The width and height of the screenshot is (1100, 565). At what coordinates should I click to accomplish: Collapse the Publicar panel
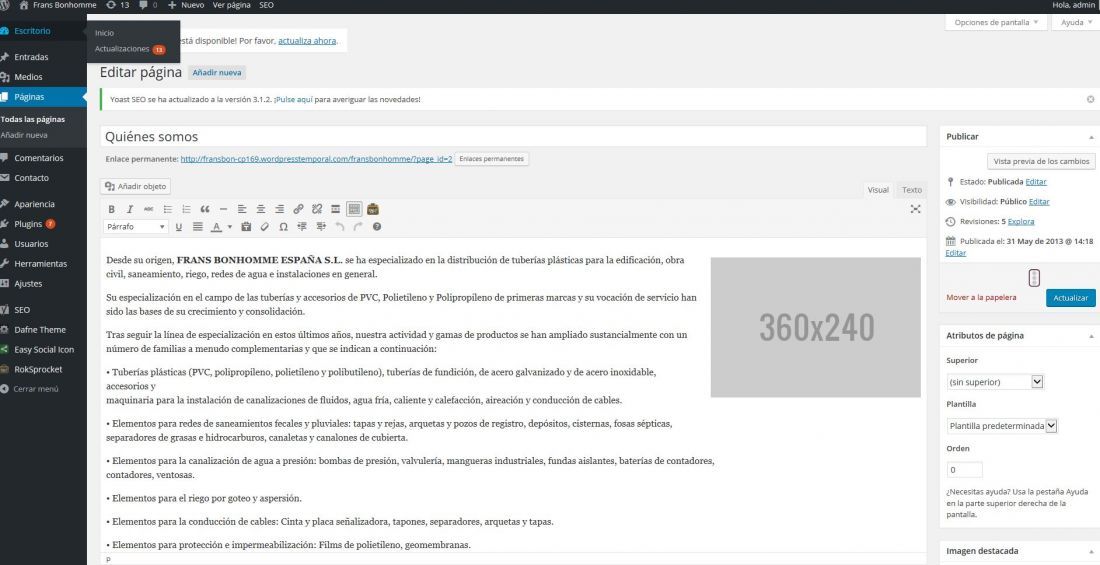(1090, 137)
